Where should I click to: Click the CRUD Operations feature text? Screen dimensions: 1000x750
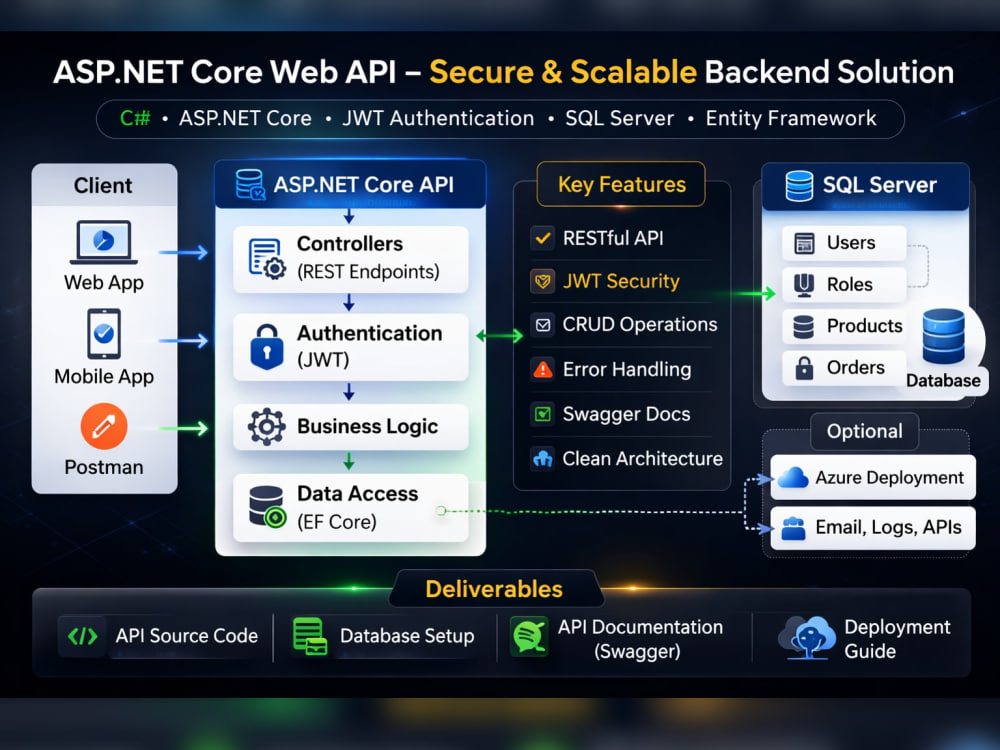click(640, 325)
